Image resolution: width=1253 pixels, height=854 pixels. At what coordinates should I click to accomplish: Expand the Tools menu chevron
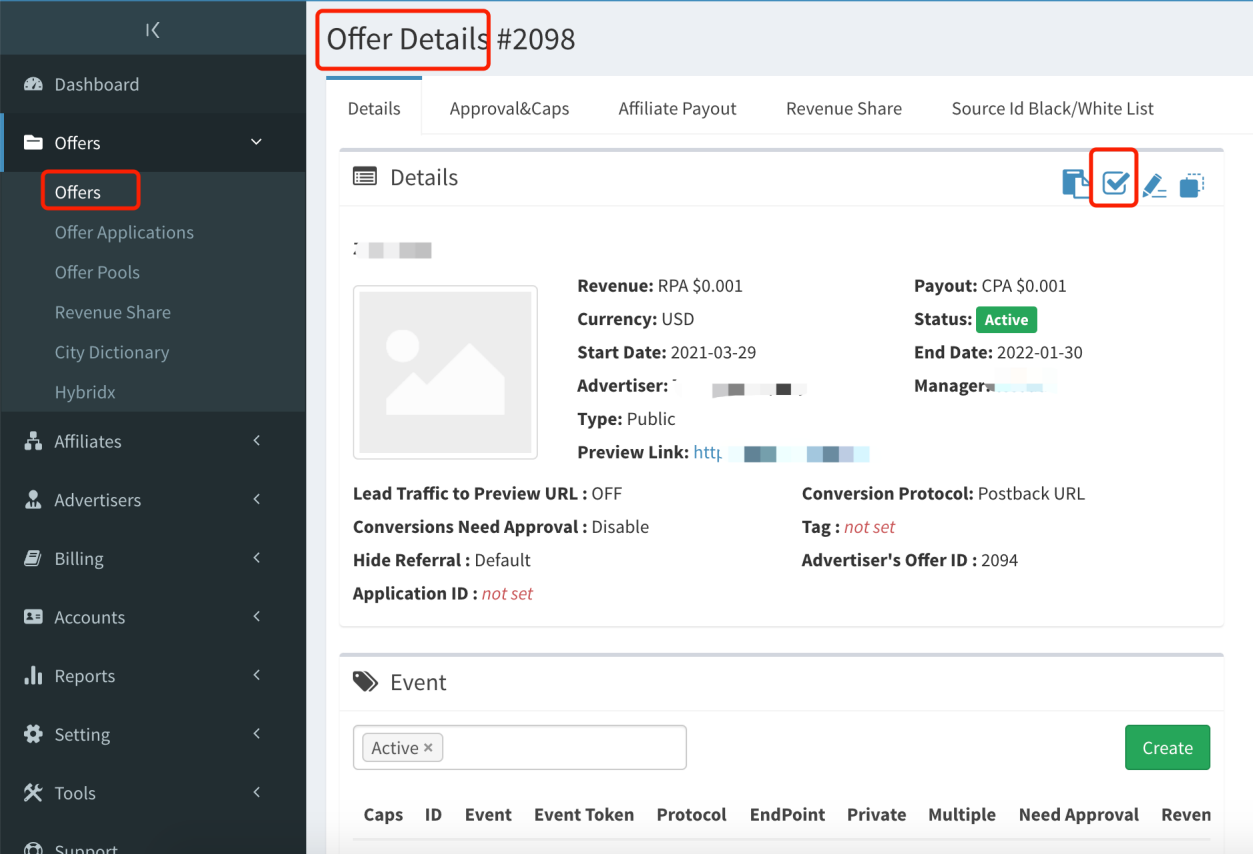pos(257,792)
